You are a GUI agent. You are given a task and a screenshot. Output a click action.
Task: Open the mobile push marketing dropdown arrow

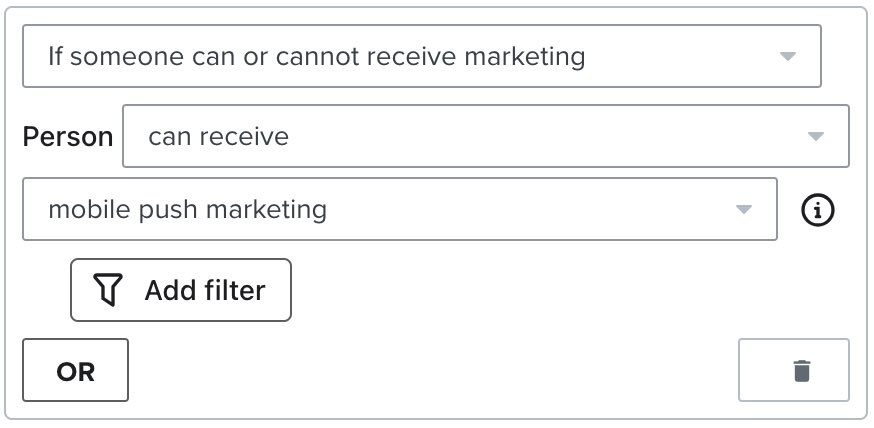click(x=743, y=210)
